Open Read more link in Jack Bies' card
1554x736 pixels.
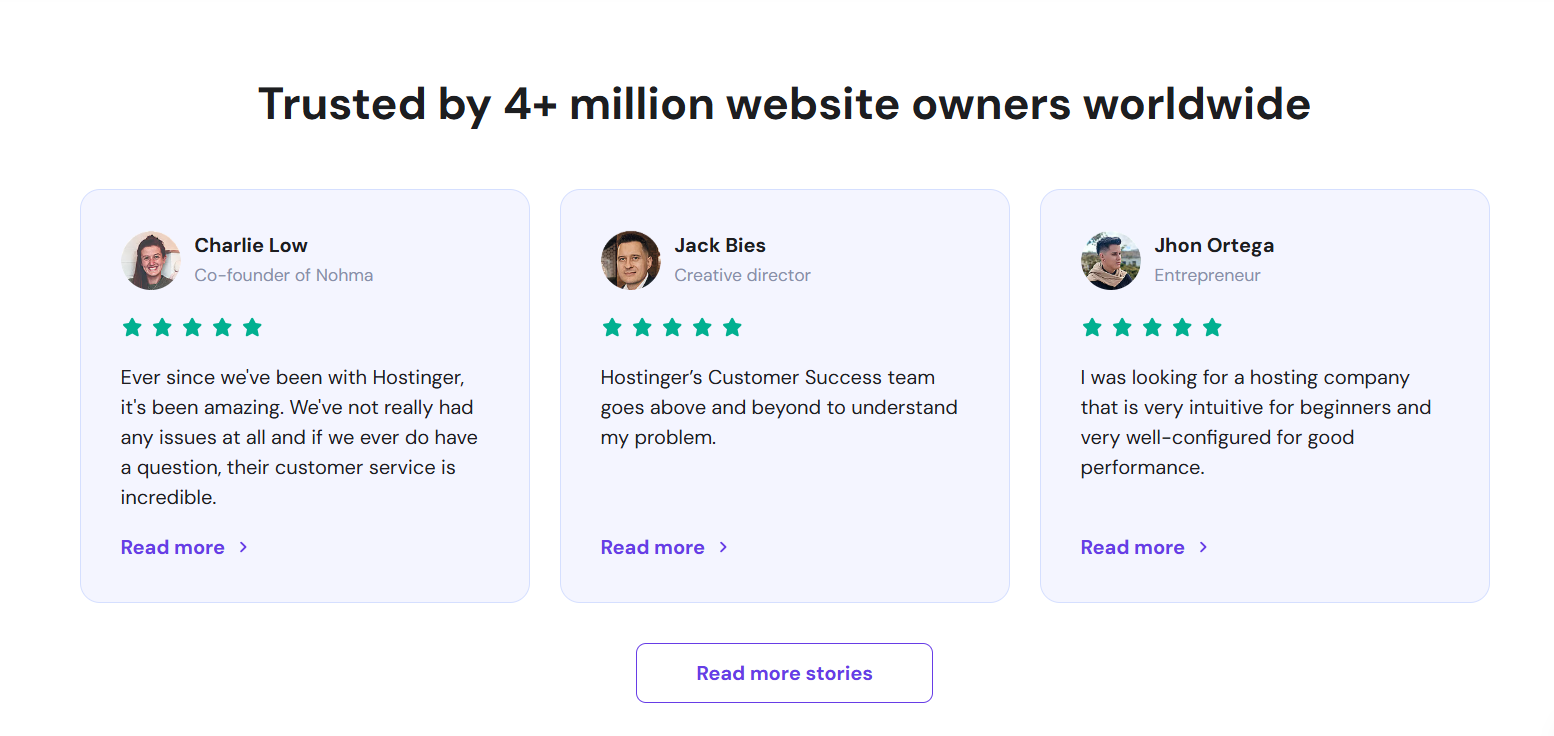pyautogui.click(x=653, y=547)
